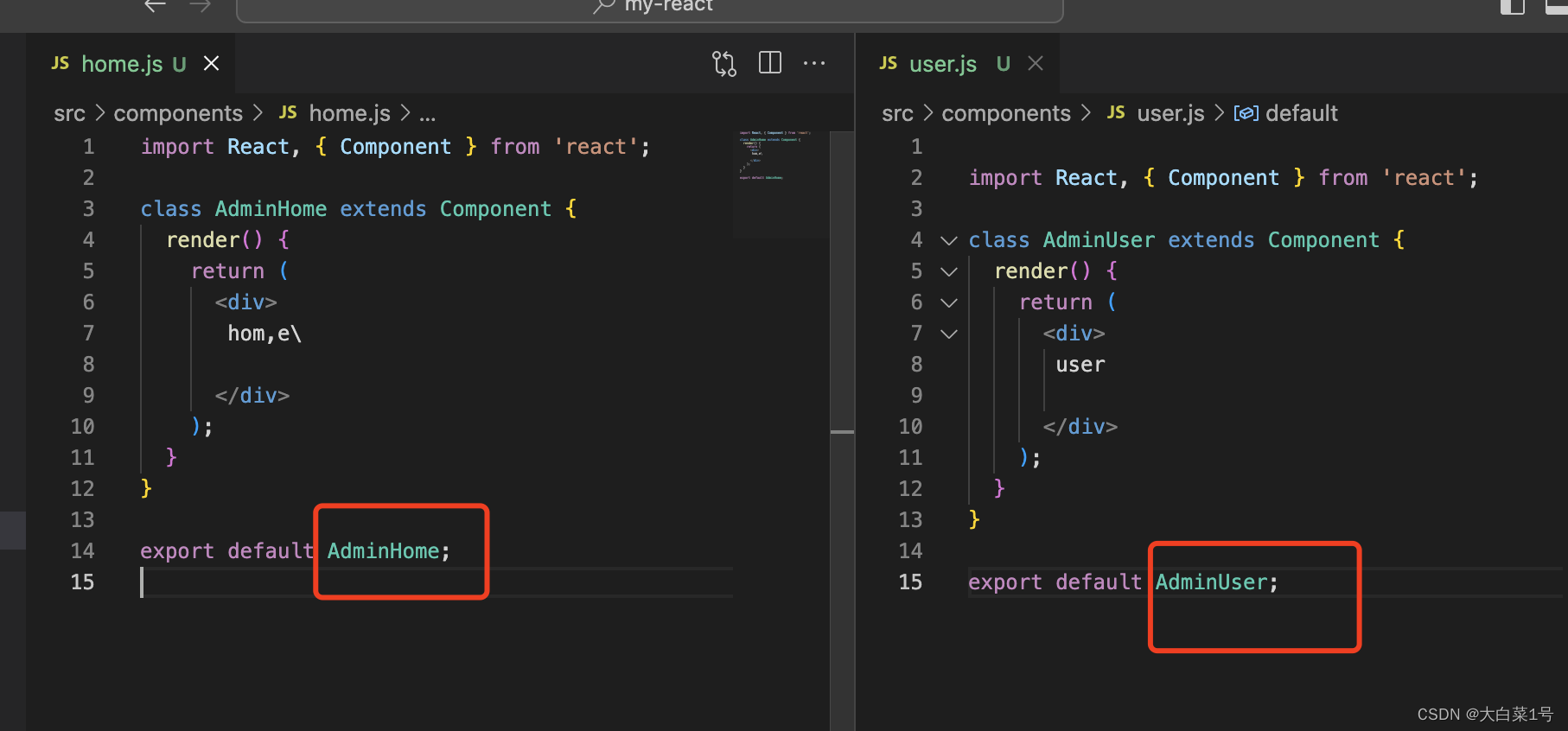Open changes compare icon in home.js editor

724,64
